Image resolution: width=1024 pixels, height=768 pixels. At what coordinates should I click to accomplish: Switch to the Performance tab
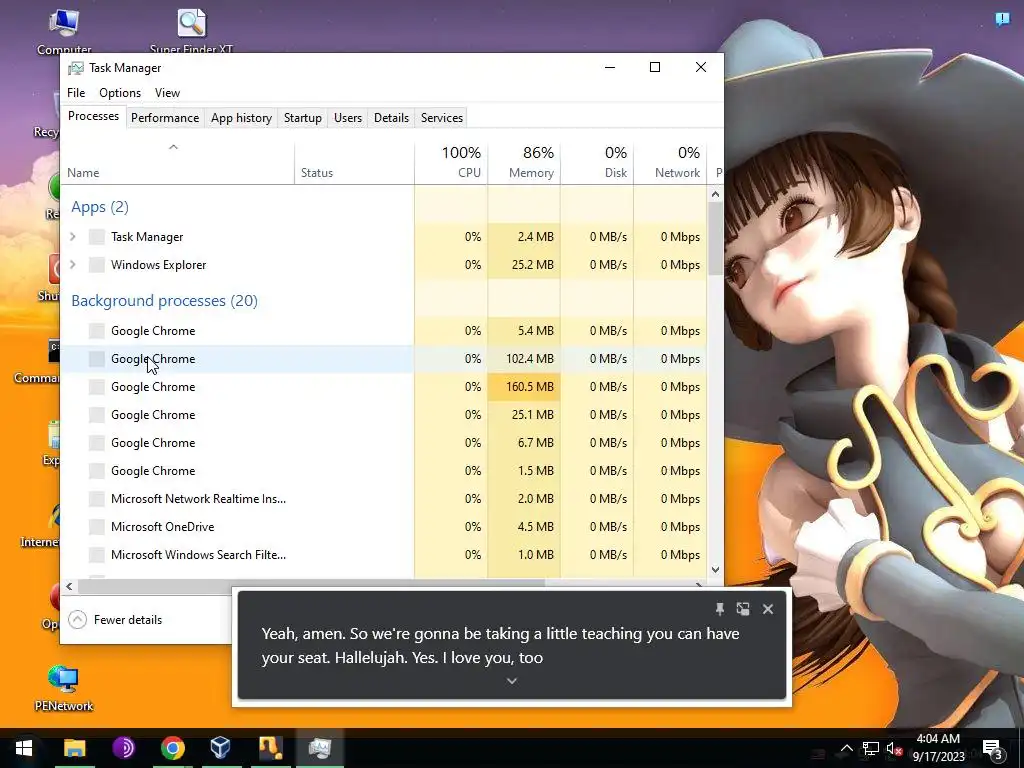(x=165, y=118)
